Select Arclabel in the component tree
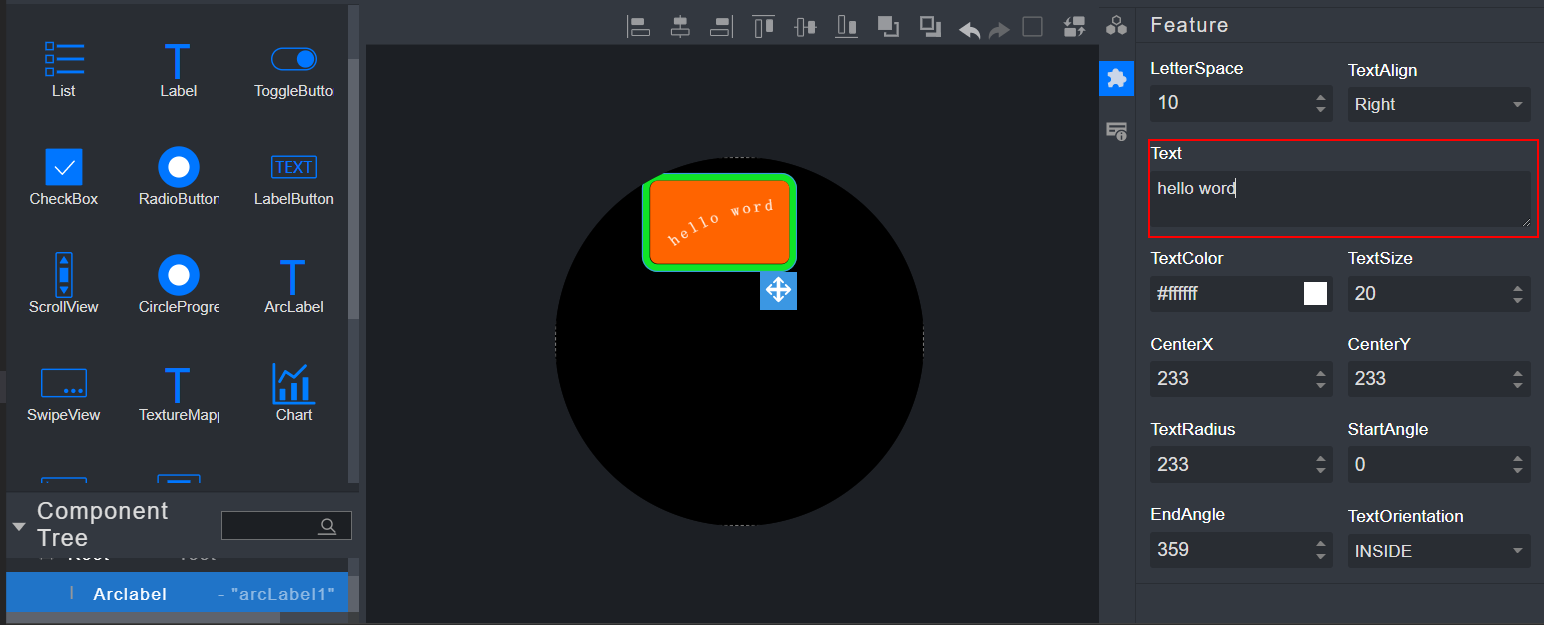This screenshot has height=625, width=1544. (x=130, y=594)
